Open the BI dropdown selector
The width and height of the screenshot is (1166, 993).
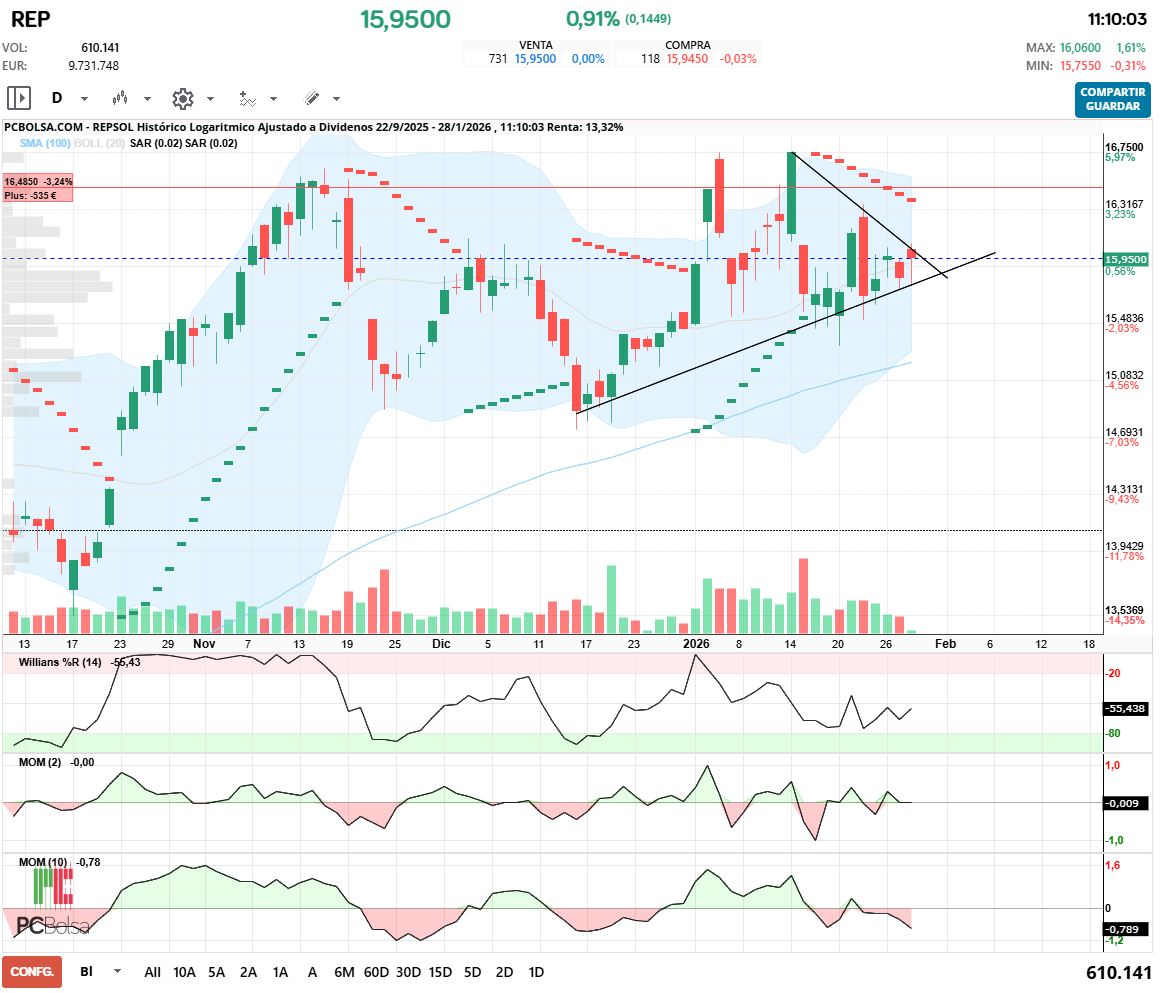(100, 971)
